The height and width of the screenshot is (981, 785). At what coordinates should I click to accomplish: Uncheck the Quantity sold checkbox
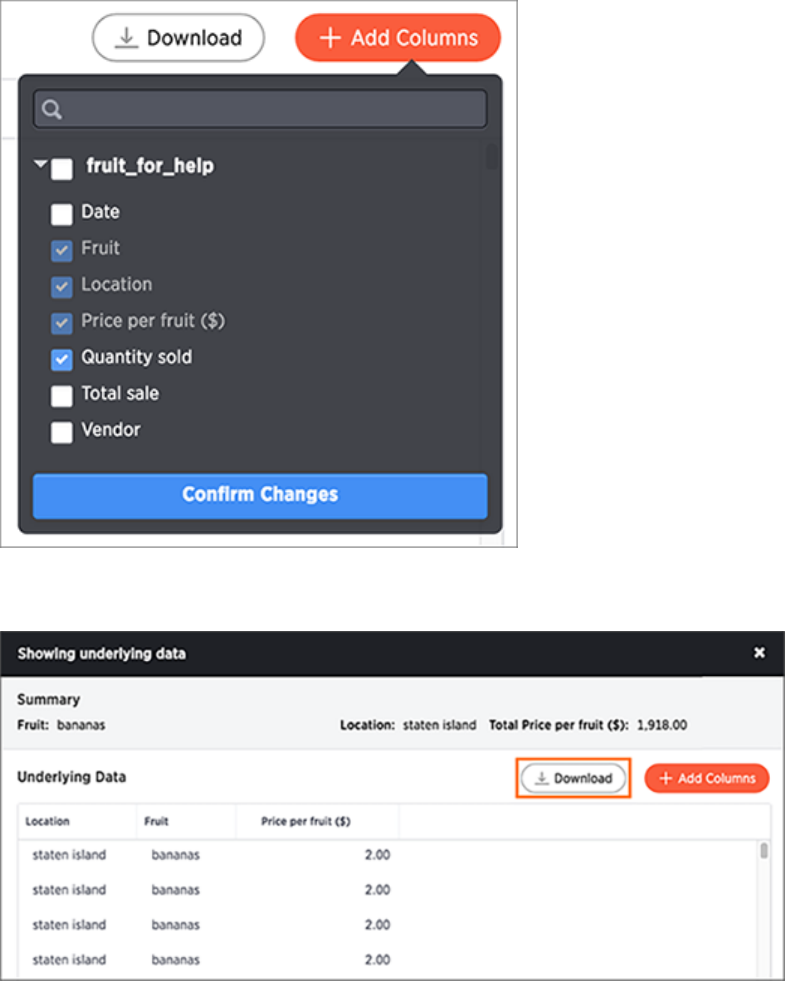coord(61,359)
